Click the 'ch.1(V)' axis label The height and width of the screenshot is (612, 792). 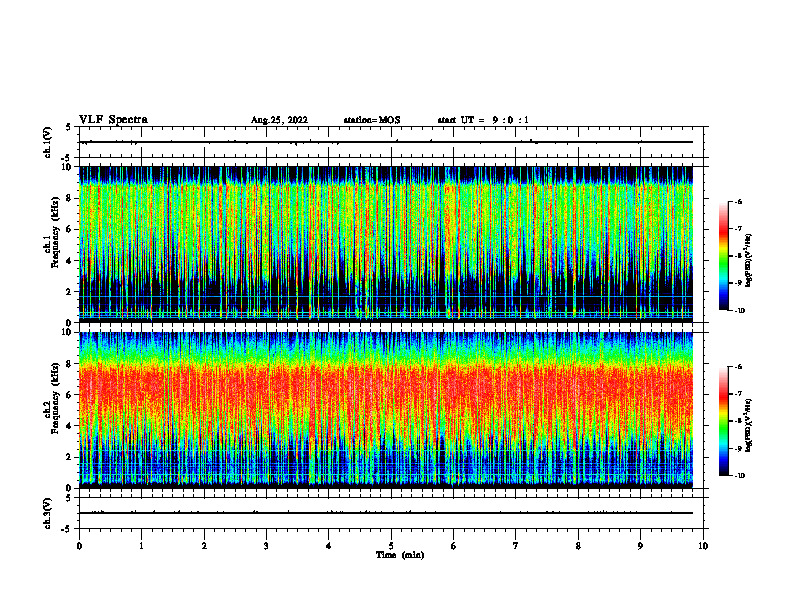[47, 142]
